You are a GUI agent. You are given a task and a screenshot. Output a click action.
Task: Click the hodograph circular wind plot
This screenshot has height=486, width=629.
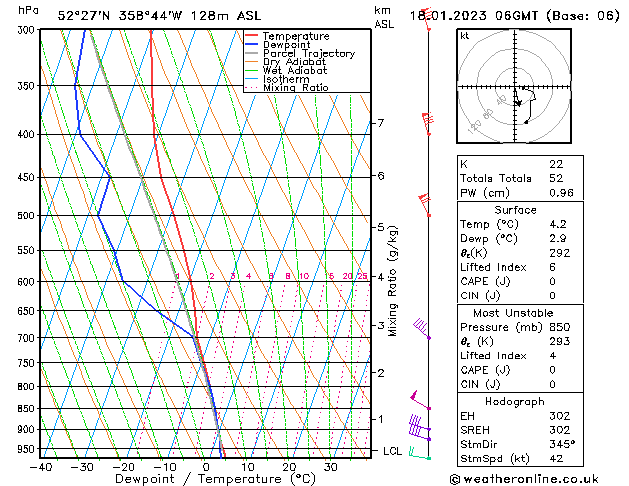click(x=514, y=86)
